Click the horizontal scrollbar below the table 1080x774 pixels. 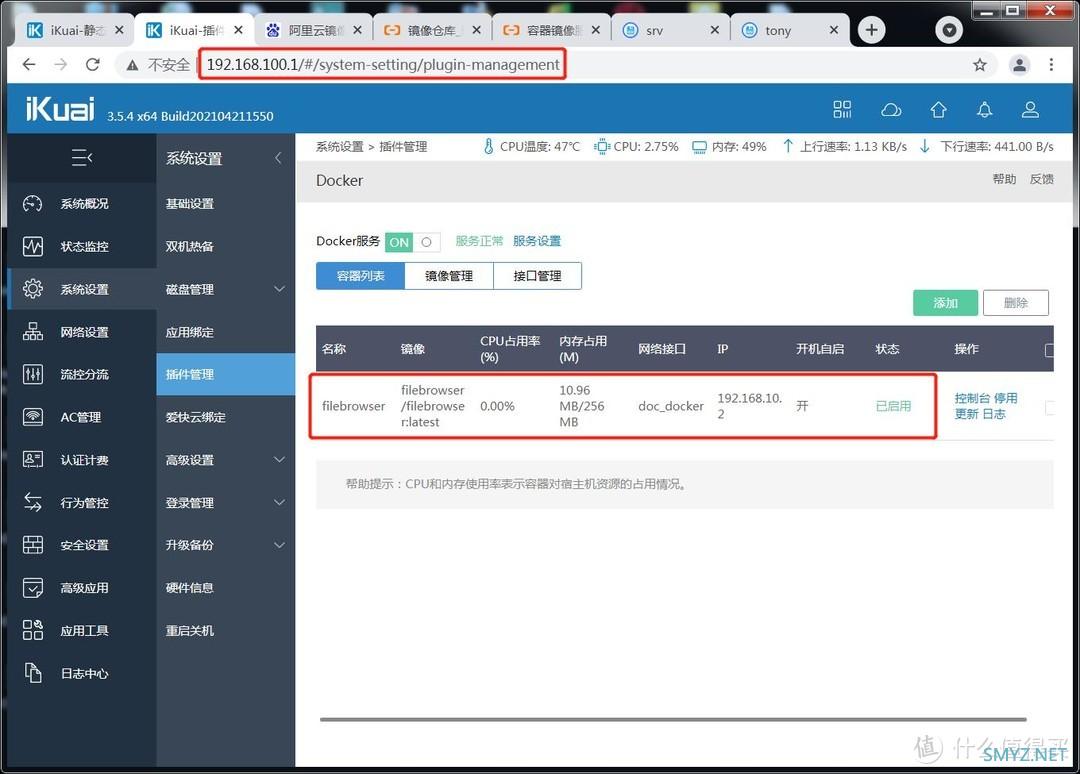pos(673,720)
